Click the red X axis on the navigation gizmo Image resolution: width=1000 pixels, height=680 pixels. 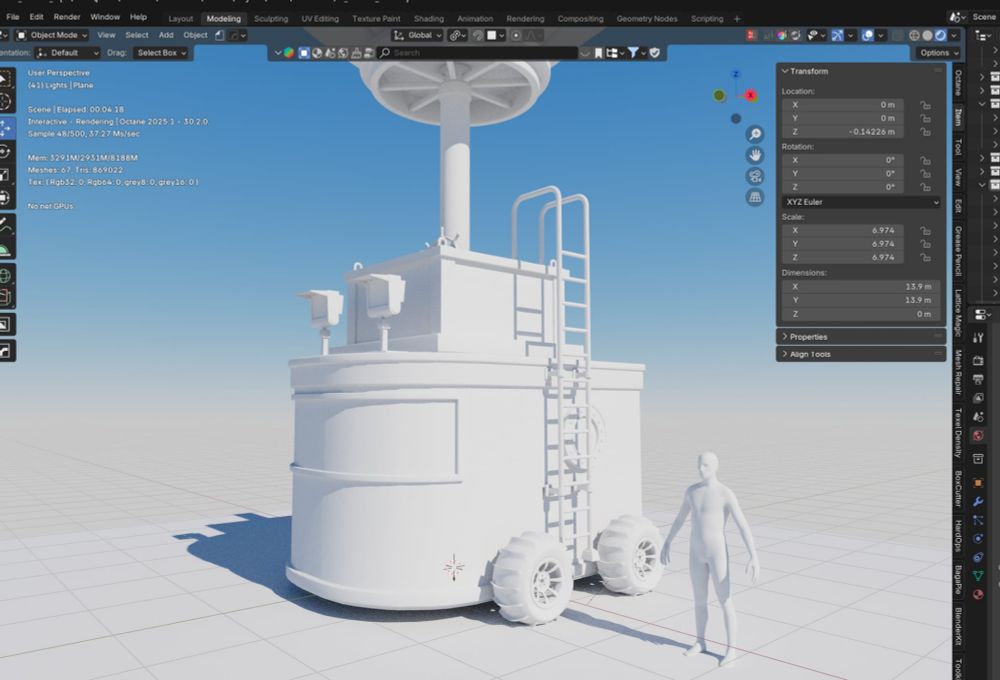point(751,96)
